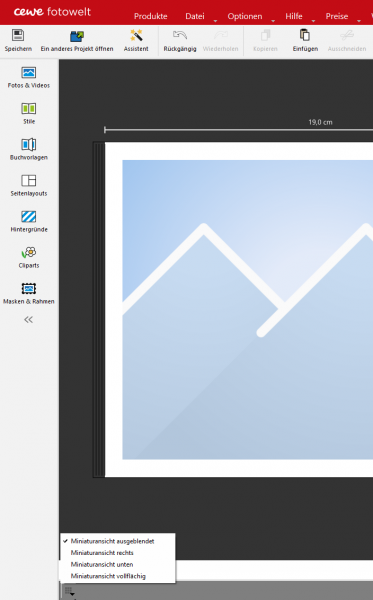This screenshot has width=373, height=600.
Task: Select Miniaturansicht unten option
Action: click(x=117, y=564)
